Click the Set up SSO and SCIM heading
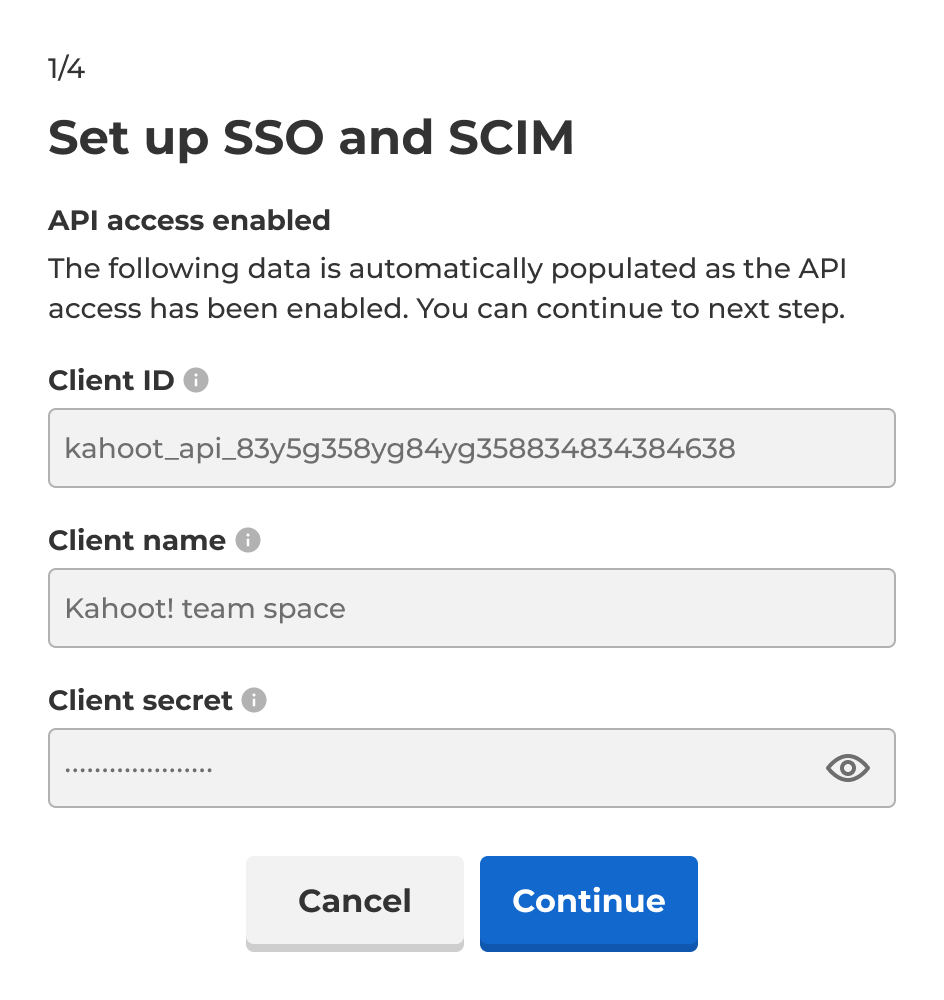The height and width of the screenshot is (1000, 944). pos(311,138)
